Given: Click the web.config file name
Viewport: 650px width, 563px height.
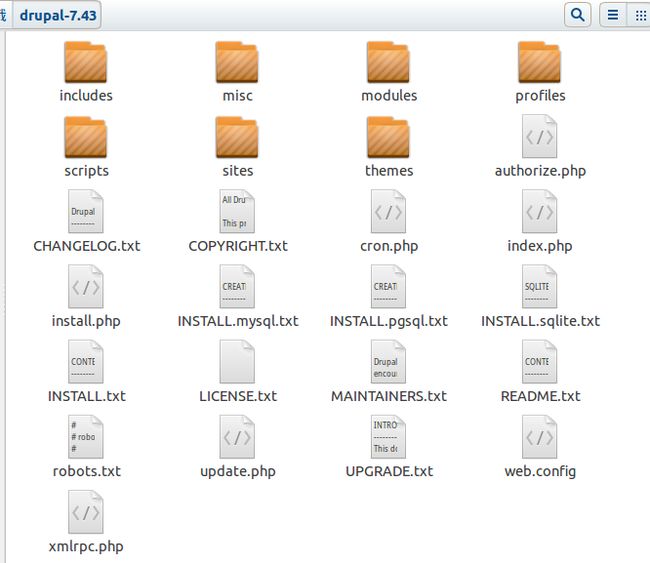Looking at the screenshot, I should click(x=540, y=472).
